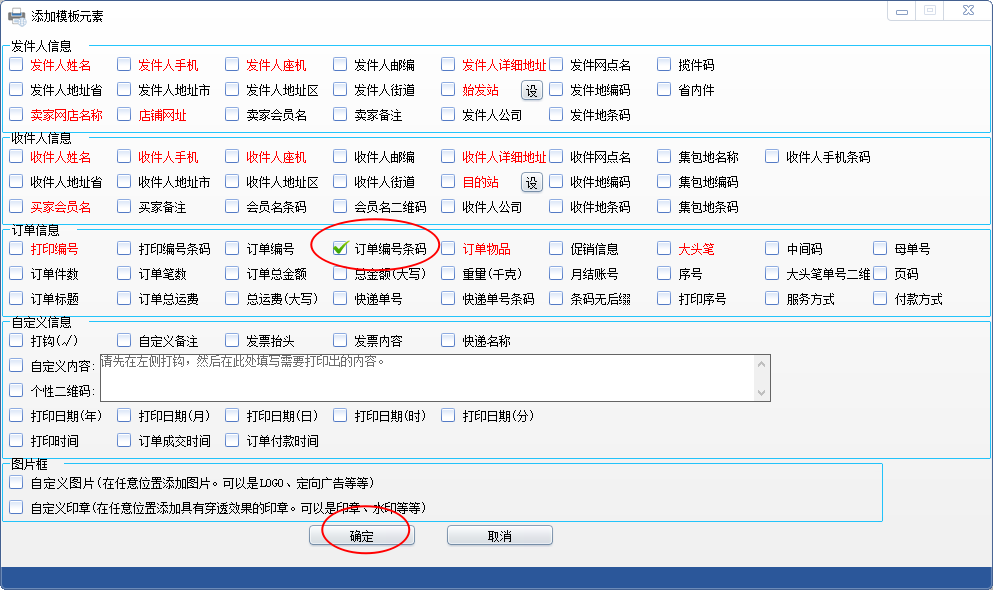This screenshot has height=590, width=993.
Task: Enable the 订单成交时间 checkbox
Action: (123, 440)
